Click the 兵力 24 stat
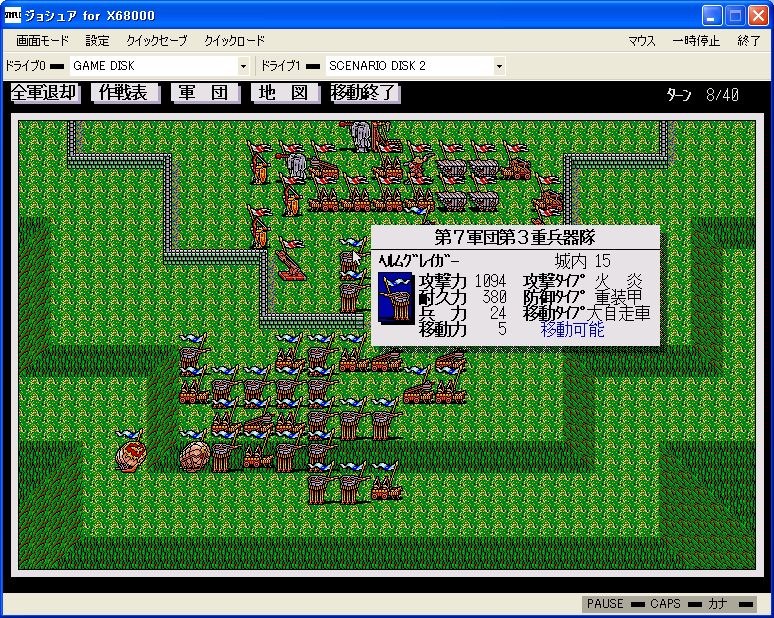 463,313
